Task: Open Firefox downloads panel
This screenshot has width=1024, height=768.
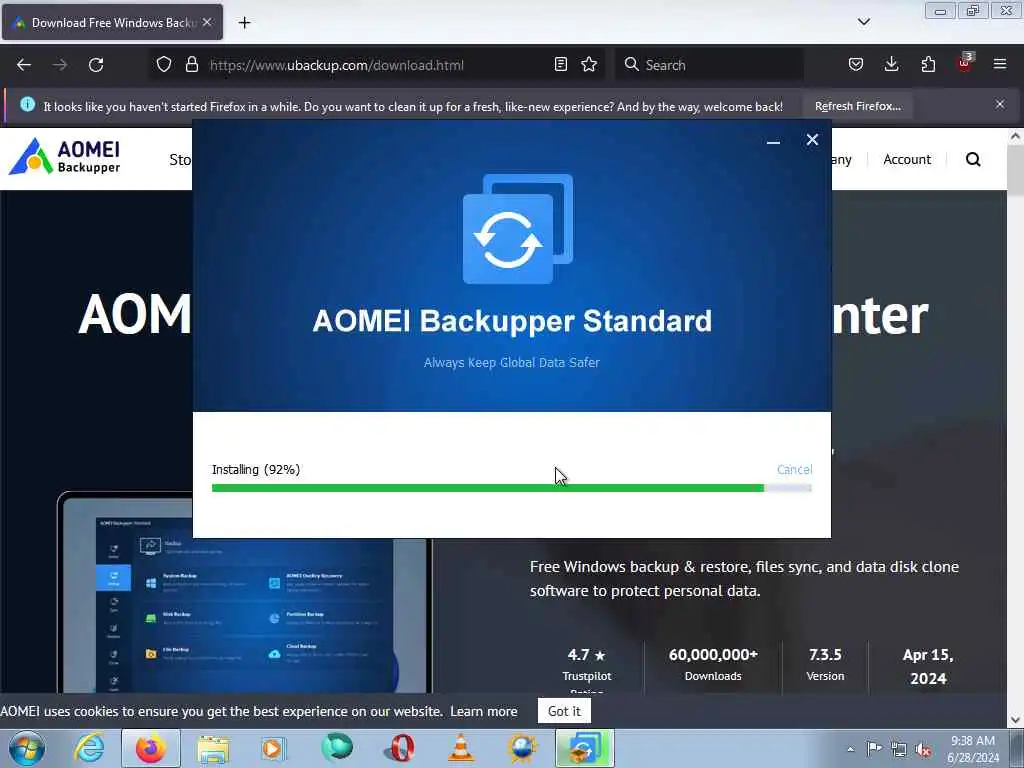Action: (x=891, y=64)
